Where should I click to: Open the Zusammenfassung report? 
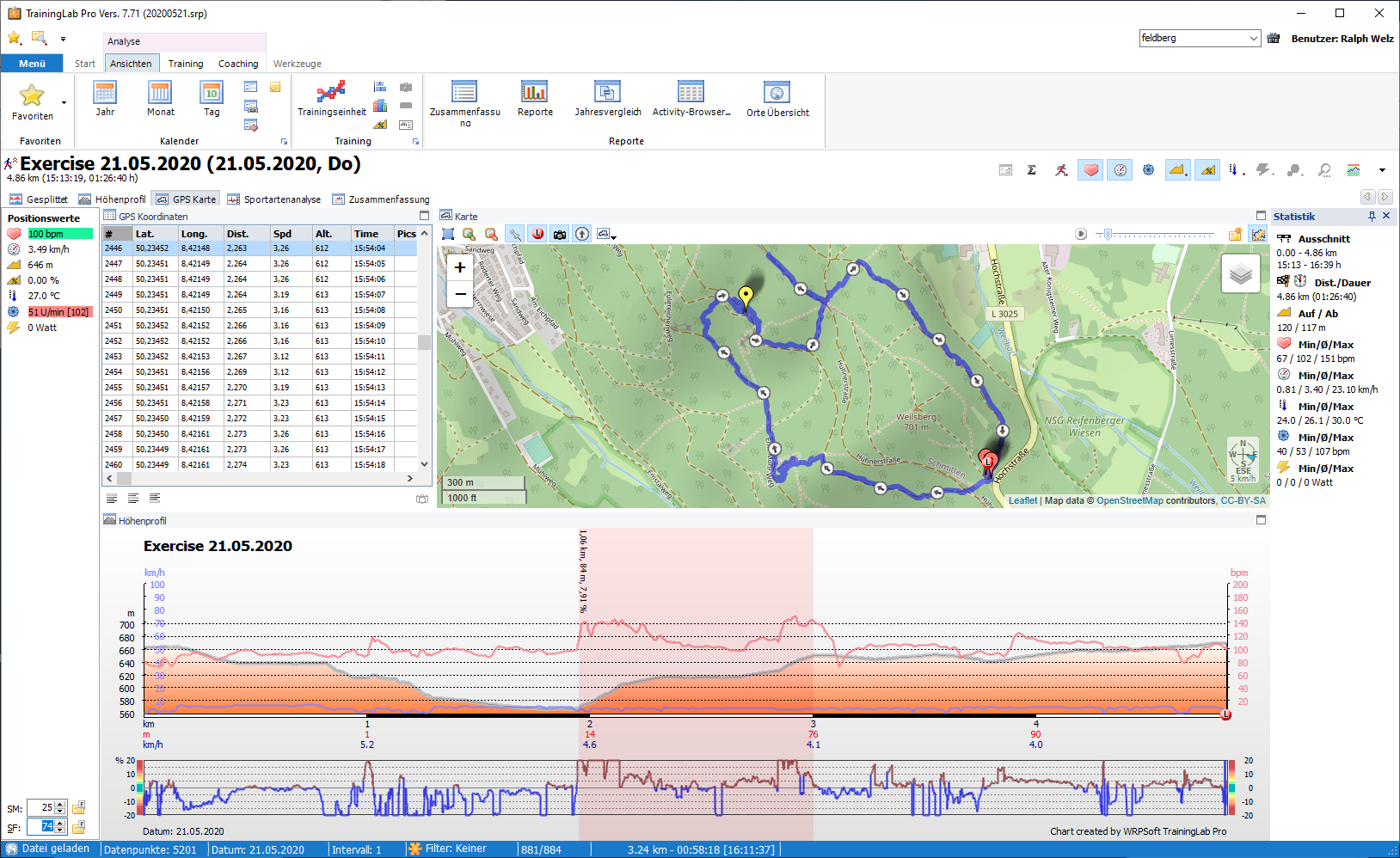coord(464,103)
